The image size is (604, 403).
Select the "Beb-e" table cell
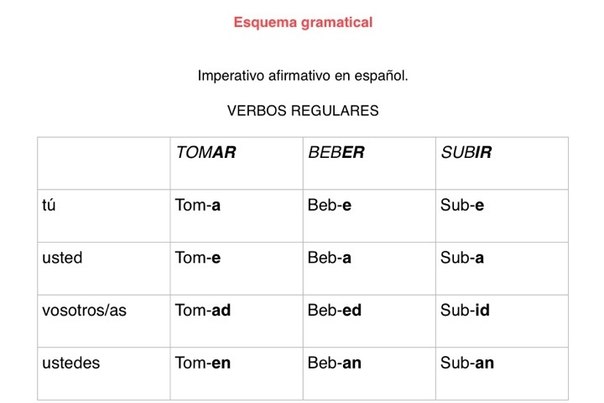[x=330, y=205]
